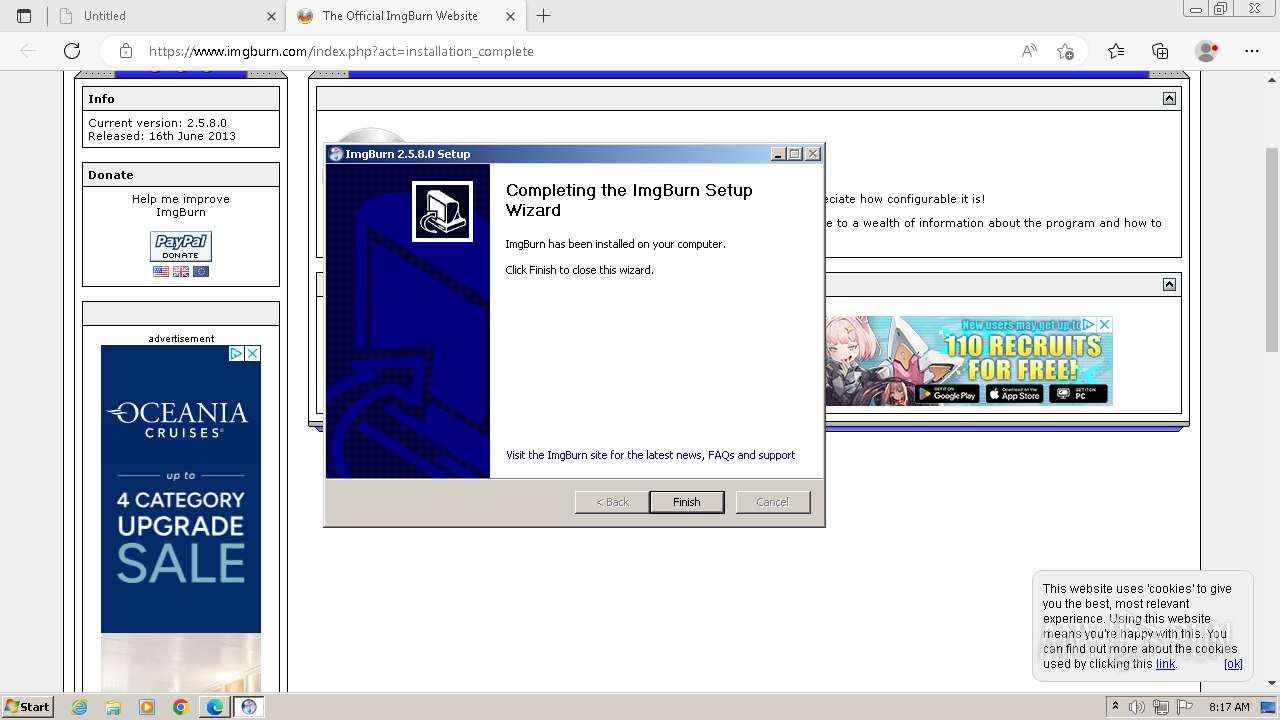
Task: Click the address bar URL
Action: (341, 51)
